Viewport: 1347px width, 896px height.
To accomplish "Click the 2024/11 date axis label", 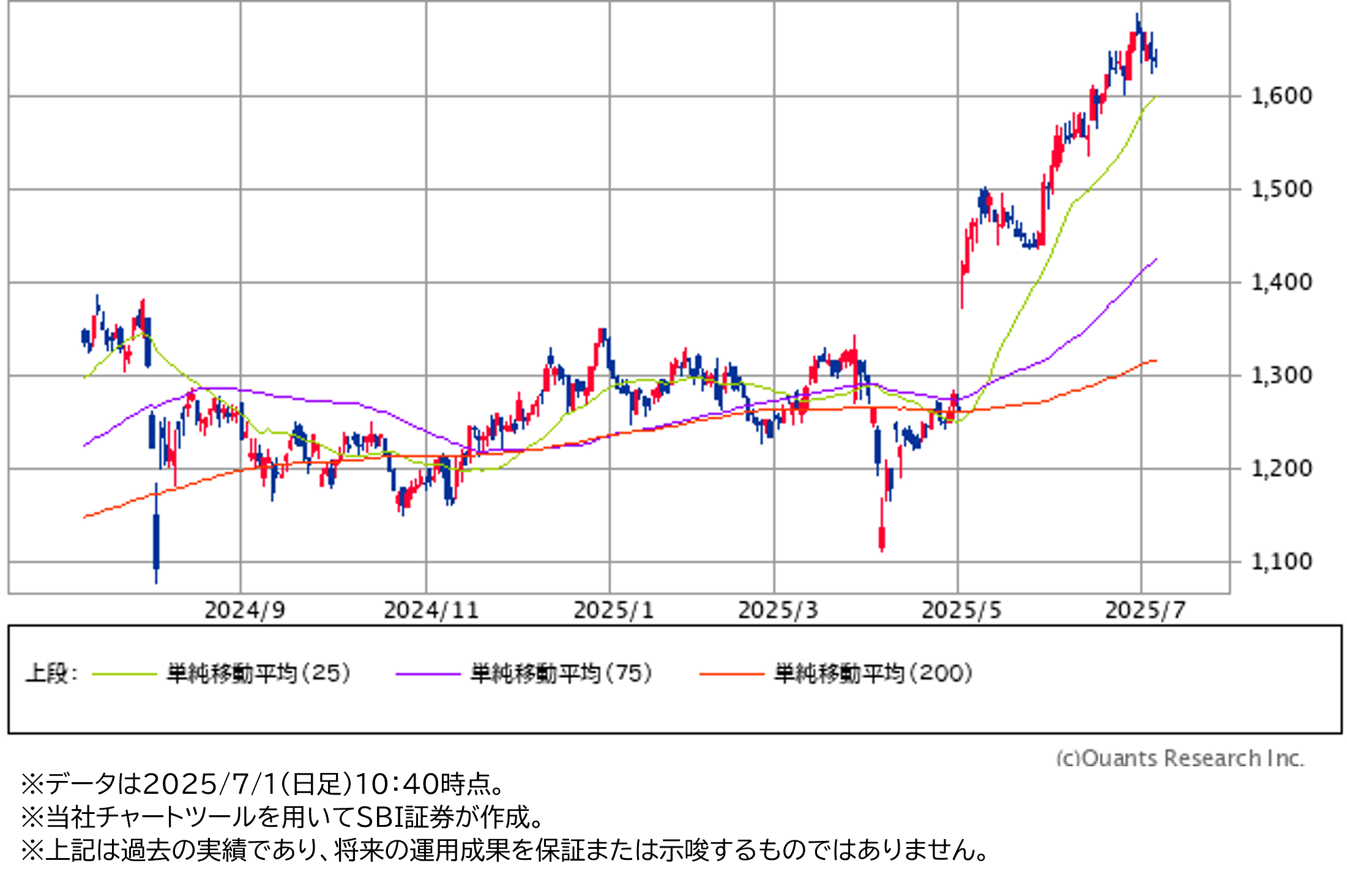I will click(431, 610).
